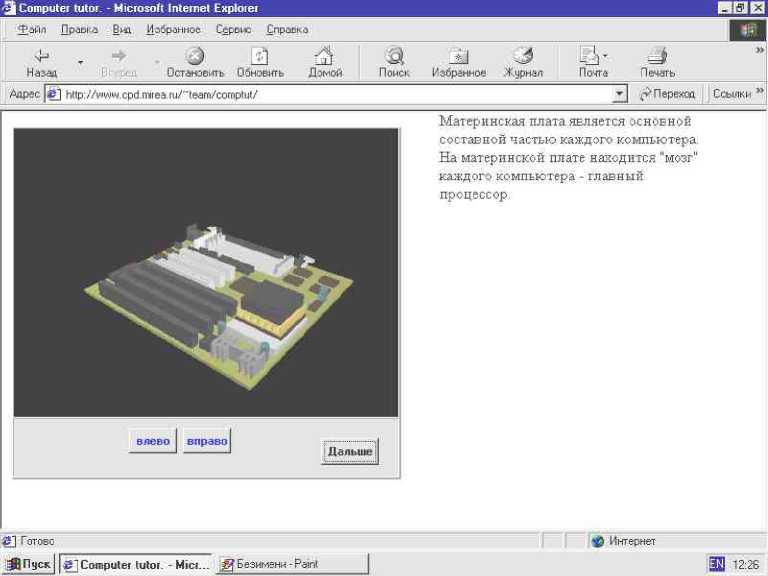This screenshot has height=576, width=768.
Task: Open the Избранное menu in menu bar
Action: click(x=173, y=30)
